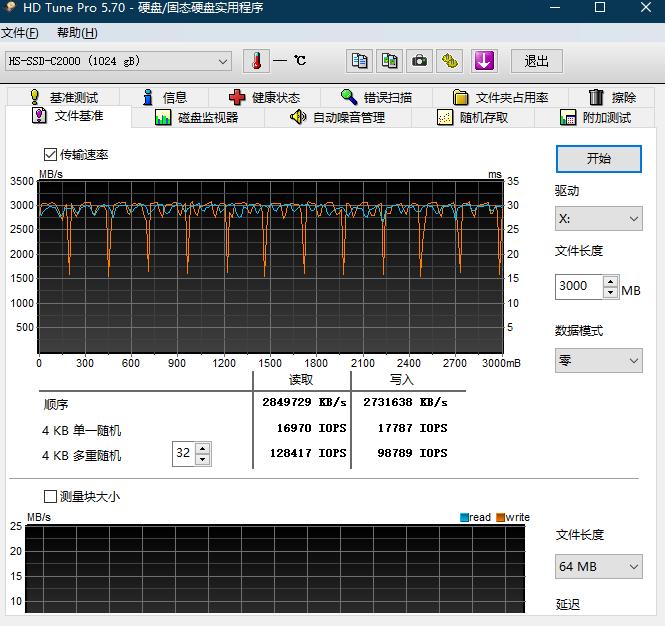Viewport: 665px width, 626px height.
Task: Click the 顺序 row label
Action: [x=56, y=404]
